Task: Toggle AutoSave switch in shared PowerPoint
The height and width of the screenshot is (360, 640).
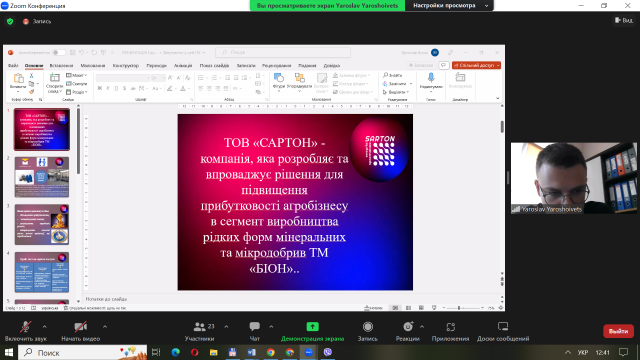Action: pyautogui.click(x=58, y=52)
